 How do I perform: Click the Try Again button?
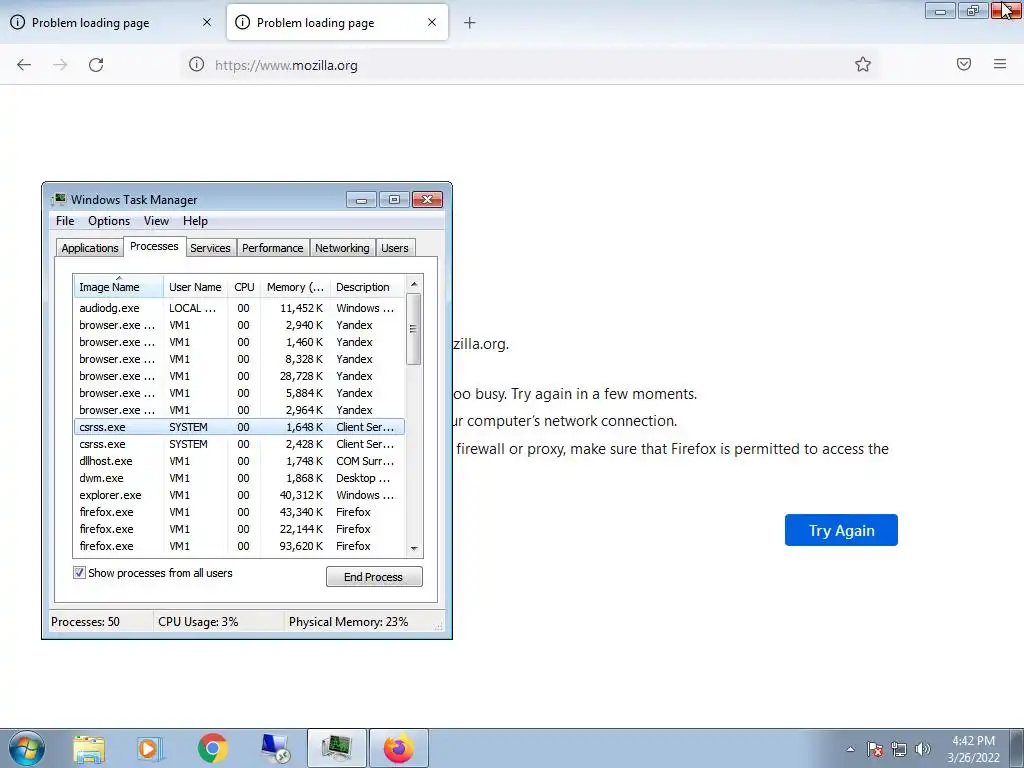[841, 530]
